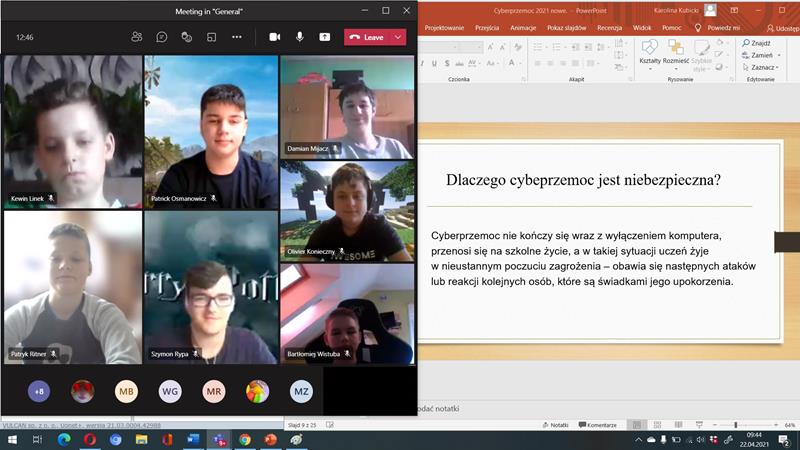Viewport: 800px width, 450px height.
Task: Open the reactions and raise hand menu
Action: [x=186, y=37]
